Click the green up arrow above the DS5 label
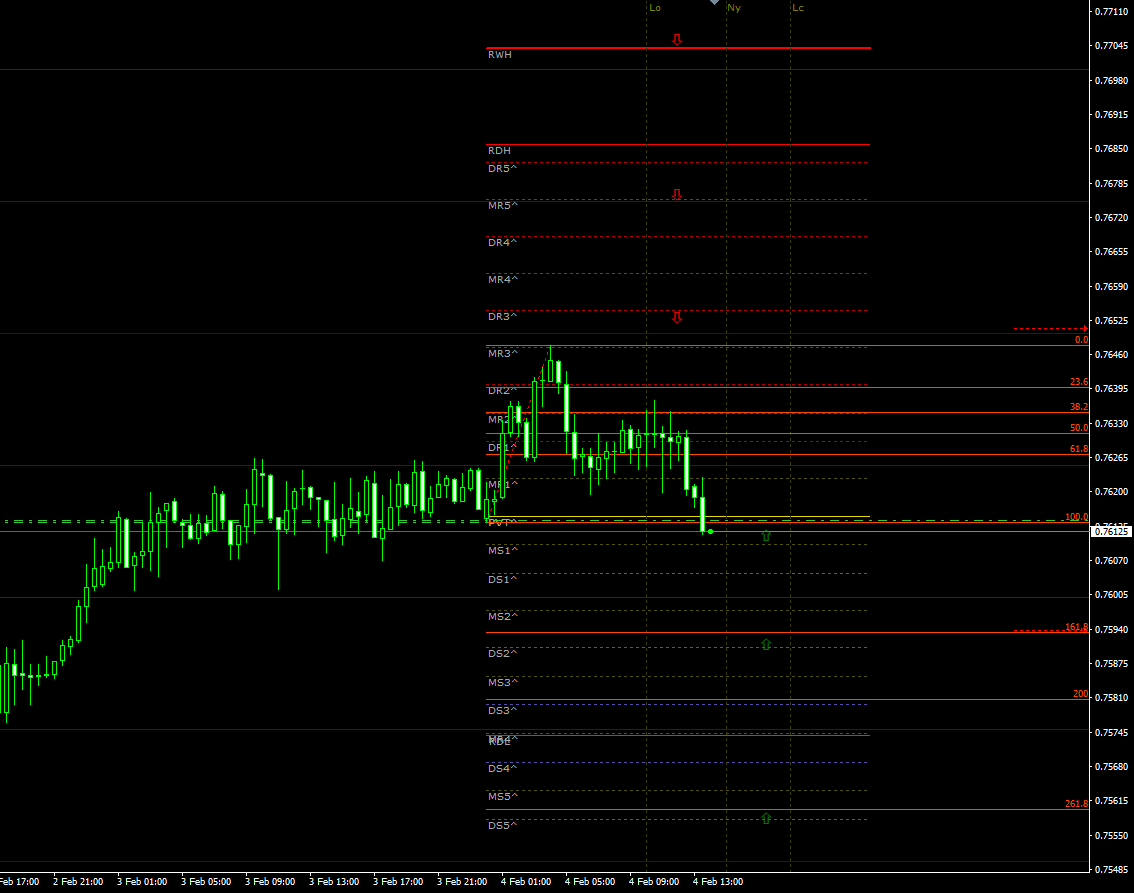 [765, 817]
